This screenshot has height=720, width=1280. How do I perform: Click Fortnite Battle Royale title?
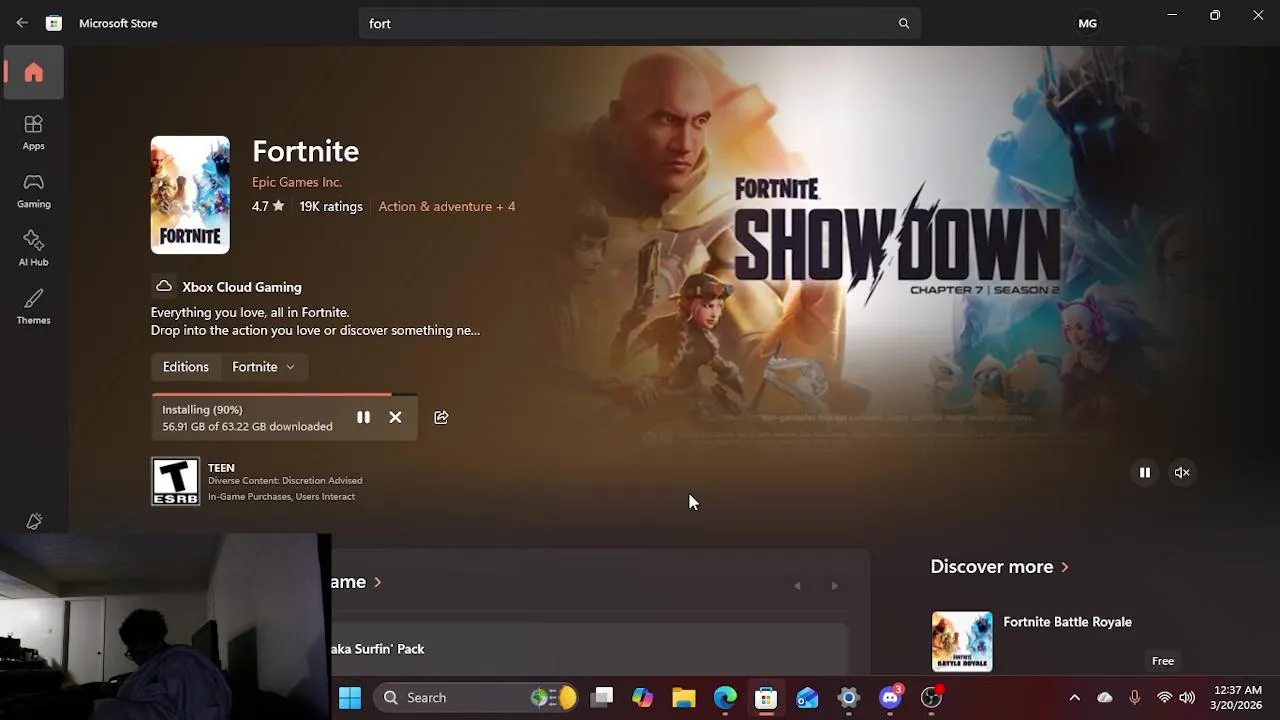pyautogui.click(x=1067, y=622)
